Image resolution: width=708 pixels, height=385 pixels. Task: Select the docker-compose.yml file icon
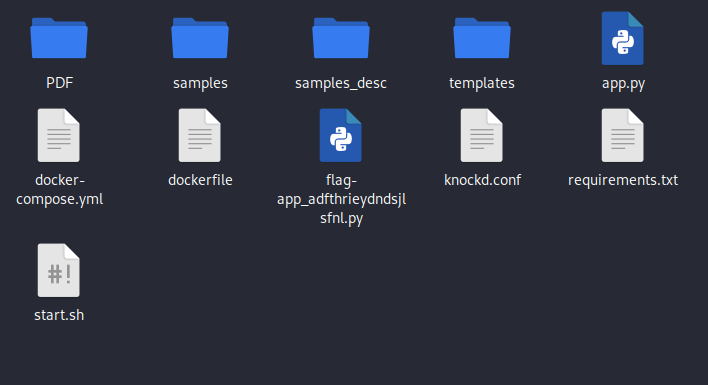click(x=59, y=135)
